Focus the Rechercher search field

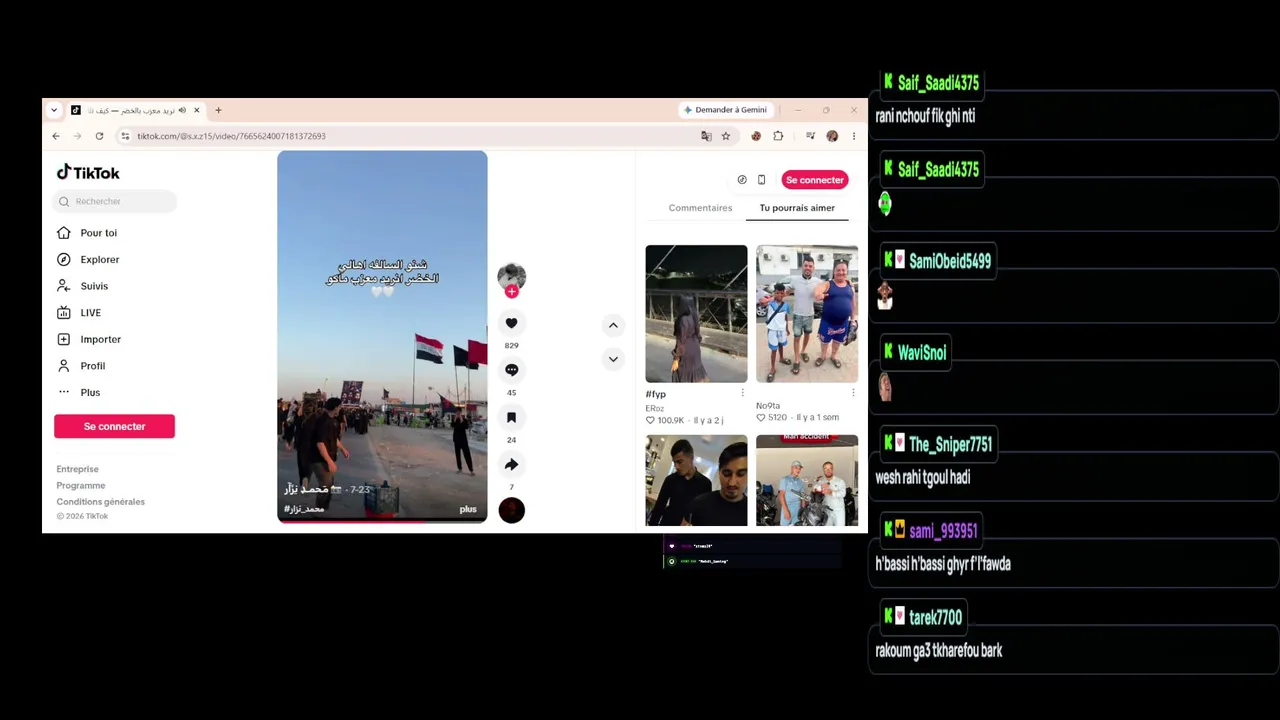pyautogui.click(x=115, y=201)
